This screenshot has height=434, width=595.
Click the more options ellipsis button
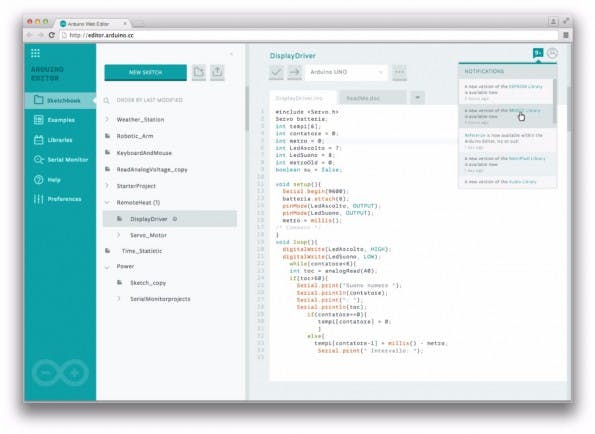399,72
